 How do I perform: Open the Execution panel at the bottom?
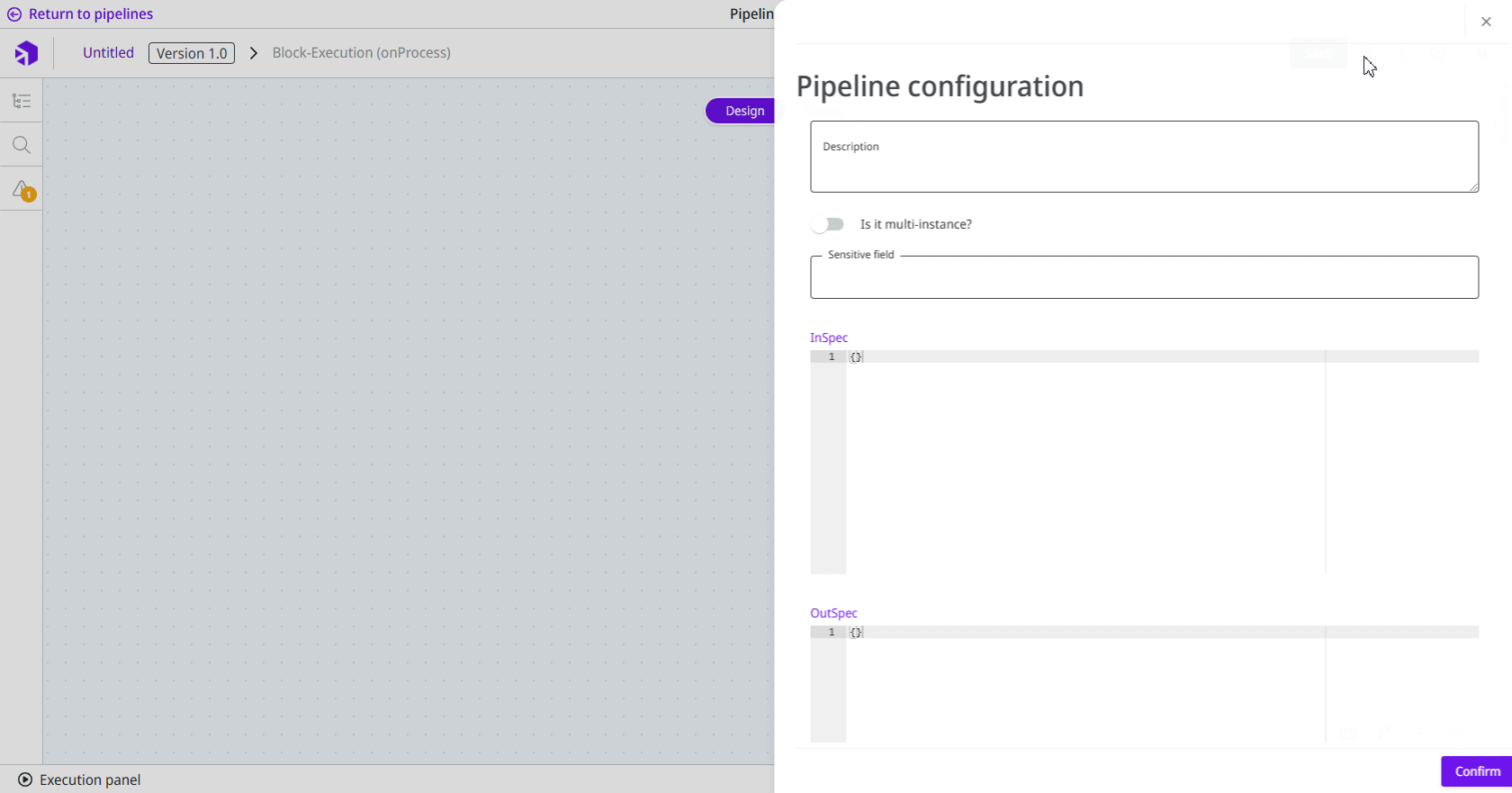tap(80, 779)
